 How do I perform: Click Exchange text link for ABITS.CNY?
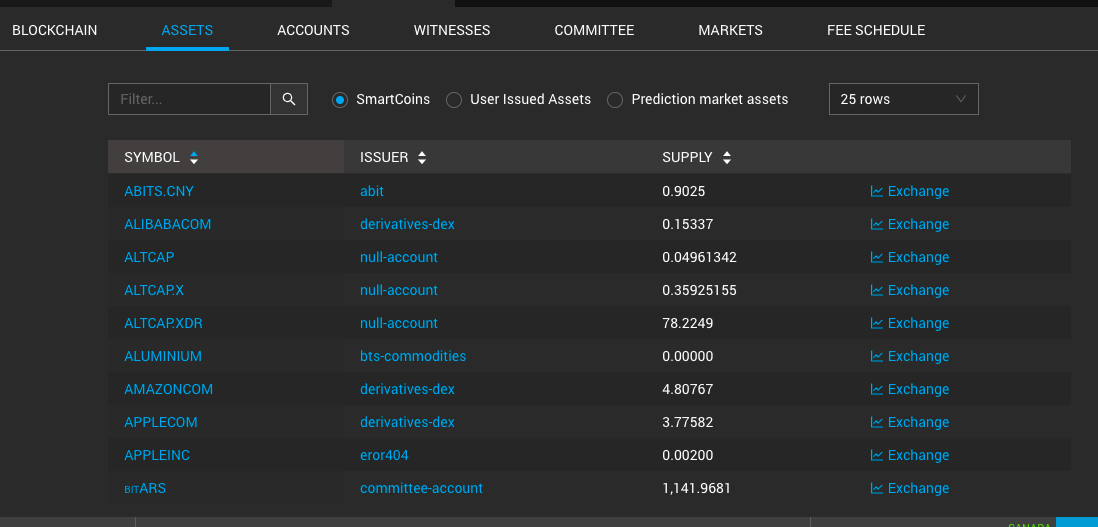coord(918,191)
